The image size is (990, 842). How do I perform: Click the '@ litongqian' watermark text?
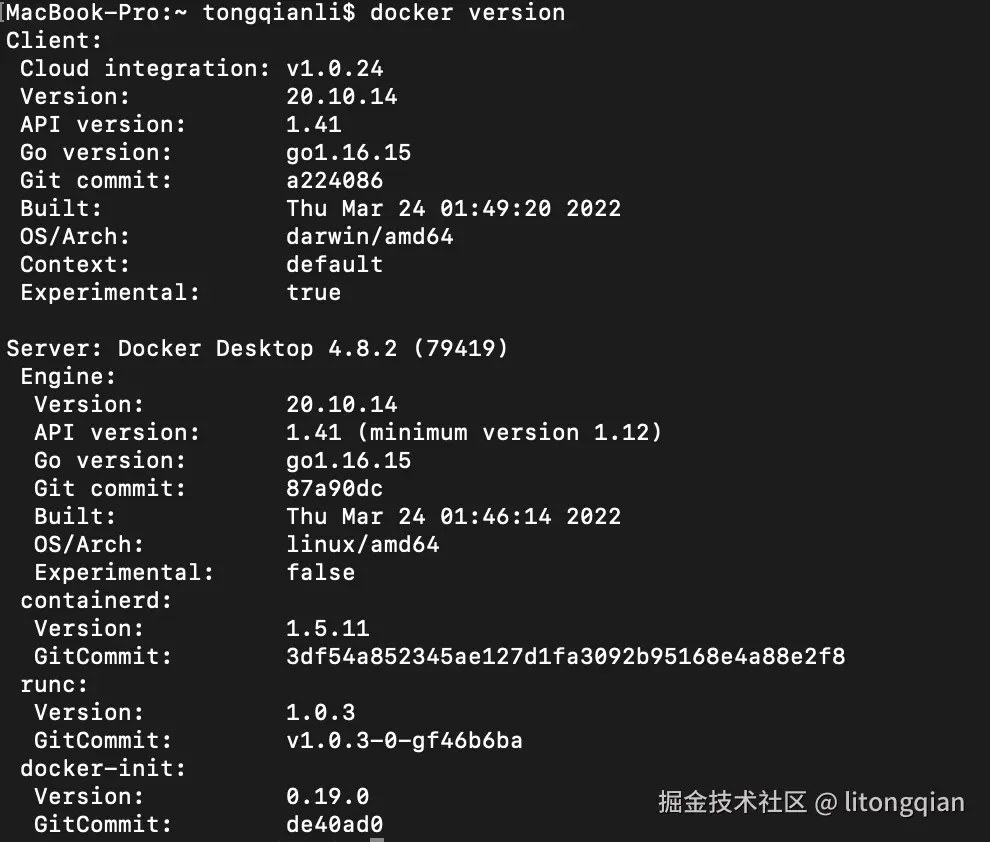pyautogui.click(x=889, y=802)
